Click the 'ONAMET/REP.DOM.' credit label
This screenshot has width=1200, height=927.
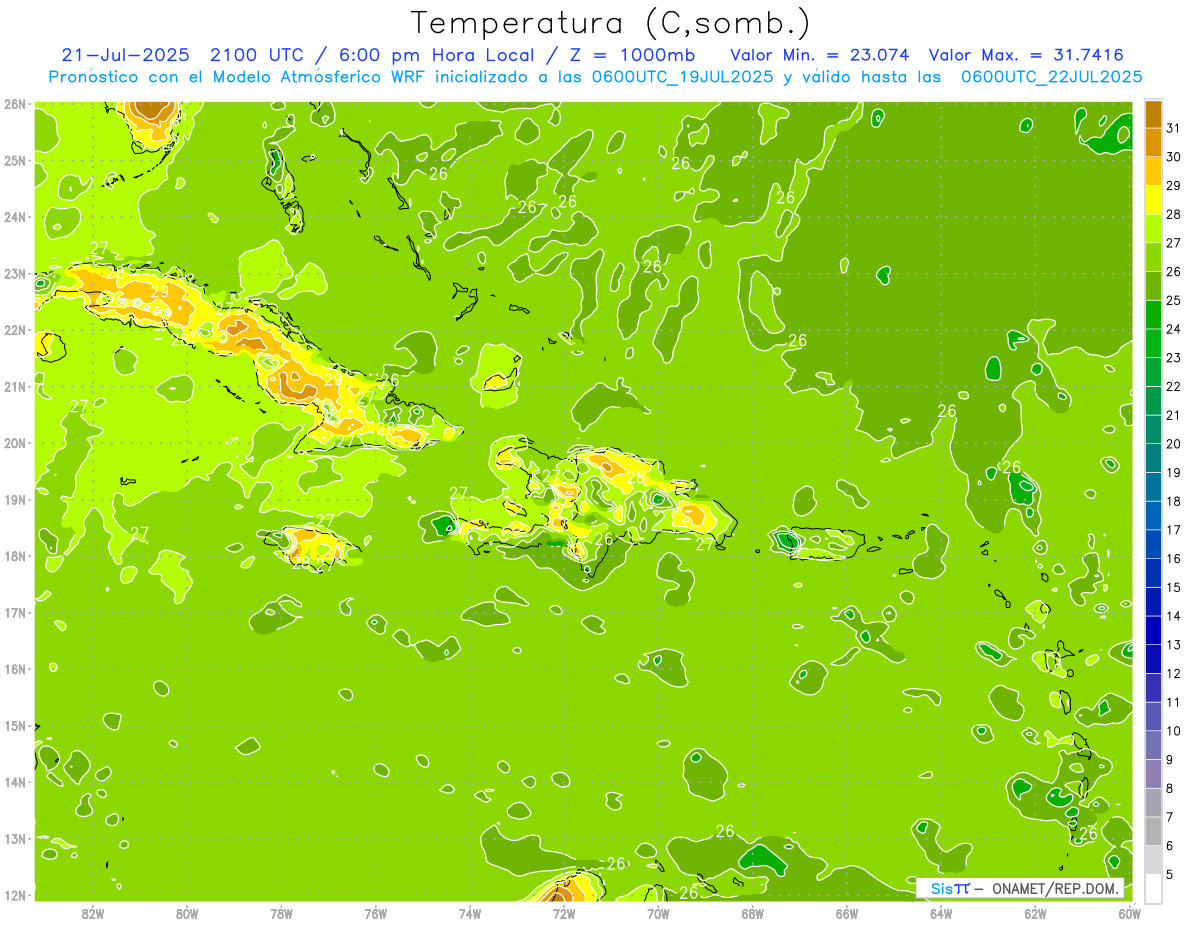pyautogui.click(x=1056, y=888)
